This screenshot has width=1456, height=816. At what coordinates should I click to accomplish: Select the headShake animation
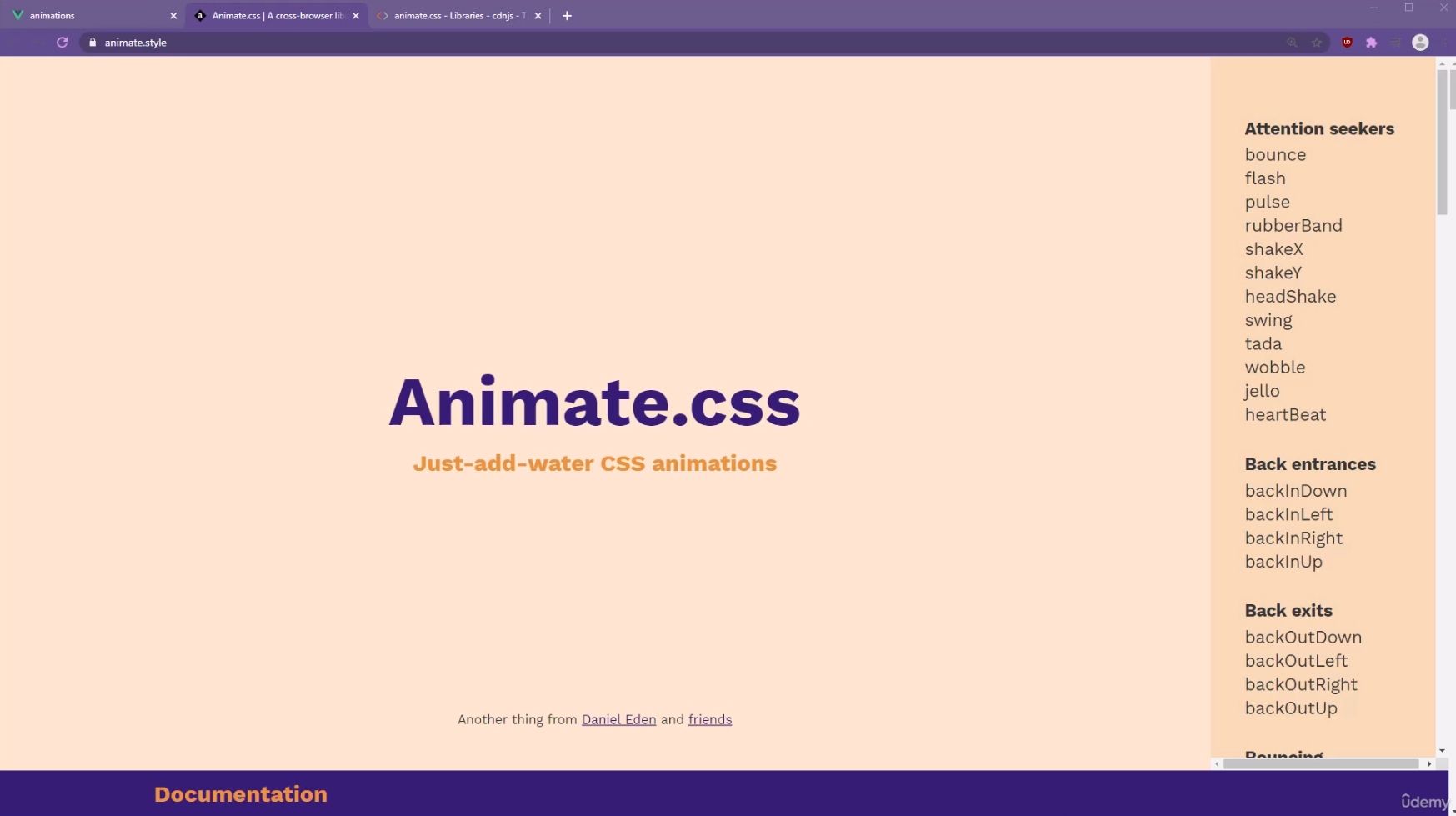tap(1290, 296)
